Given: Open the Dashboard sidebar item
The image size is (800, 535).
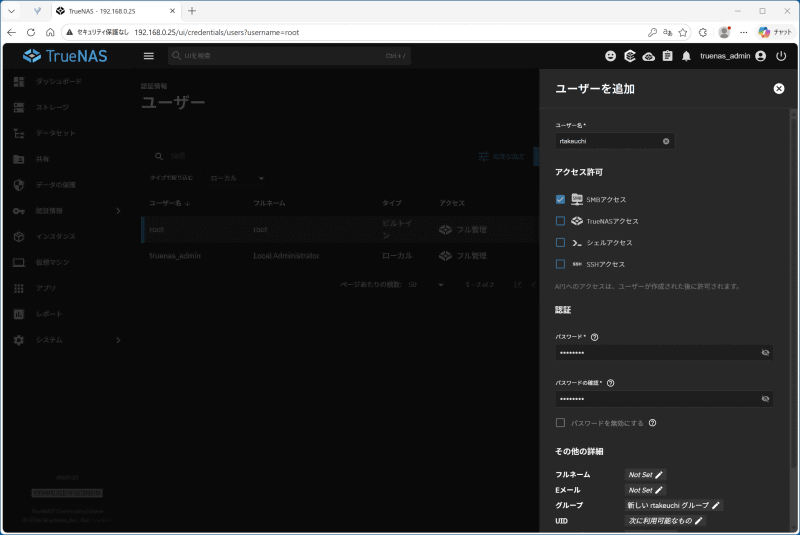Looking at the screenshot, I should 58,82.
